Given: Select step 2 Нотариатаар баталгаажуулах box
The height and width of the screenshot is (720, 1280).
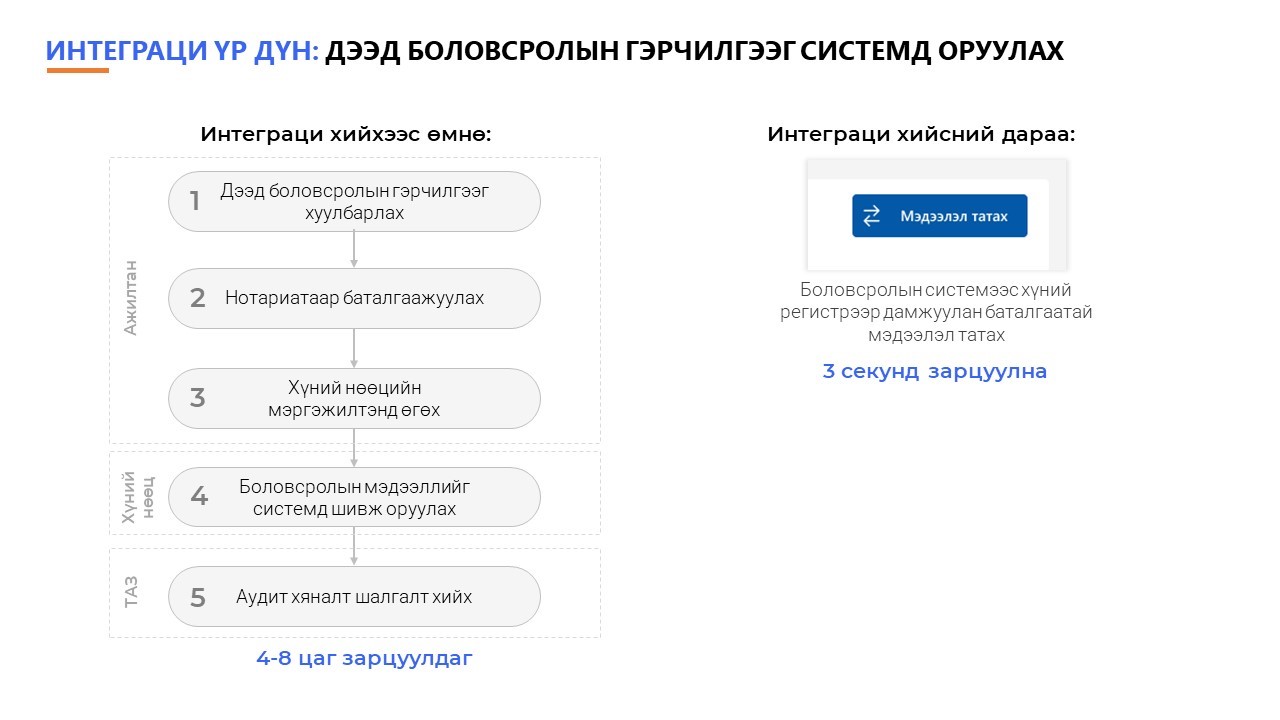Looking at the screenshot, I should click(354, 298).
